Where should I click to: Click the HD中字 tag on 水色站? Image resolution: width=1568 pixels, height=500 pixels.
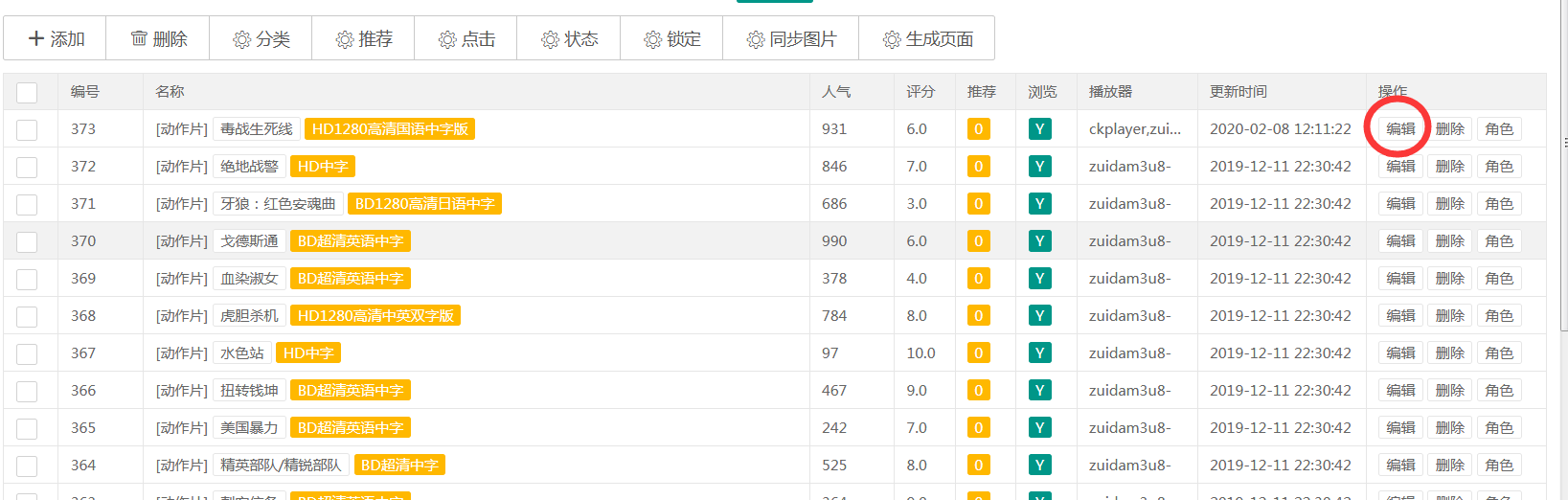[308, 353]
